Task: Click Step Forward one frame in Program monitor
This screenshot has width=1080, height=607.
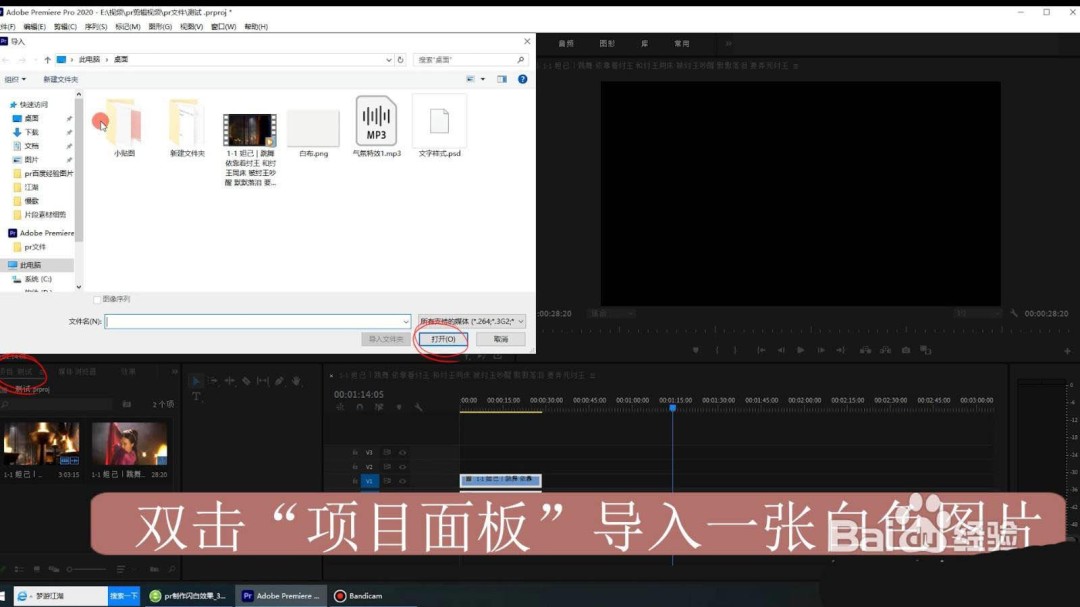Action: (820, 350)
